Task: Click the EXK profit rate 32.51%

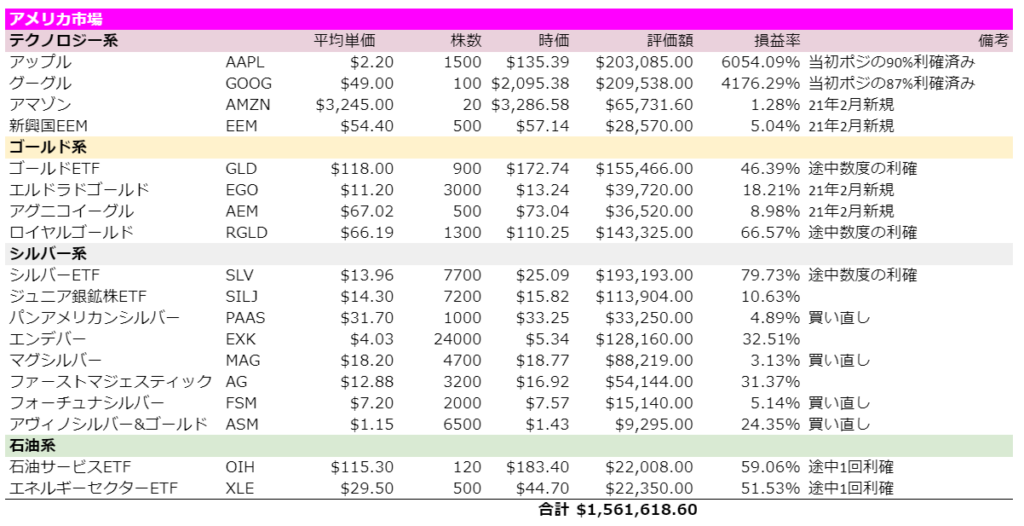Action: (771, 339)
